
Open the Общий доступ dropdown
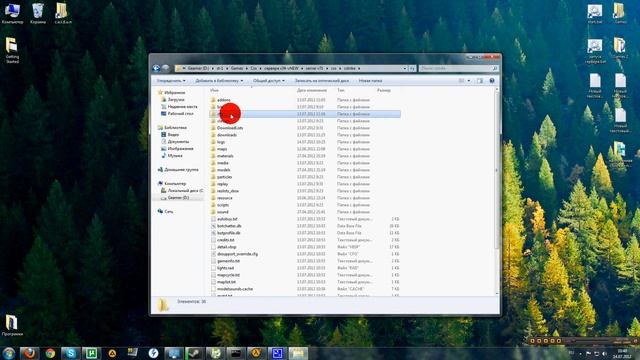click(x=269, y=81)
